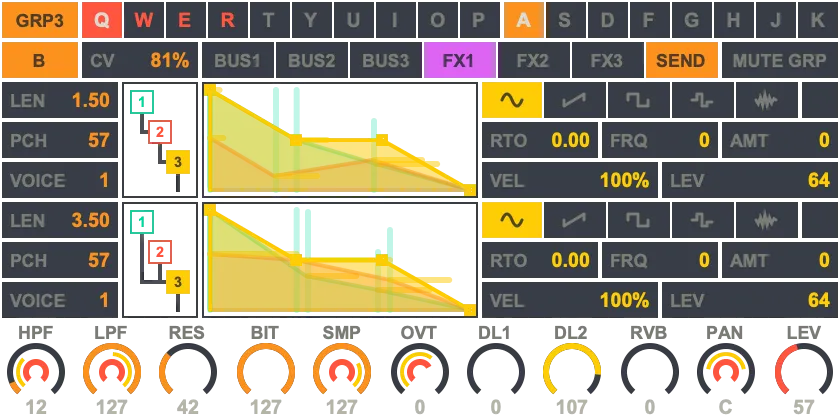Select the S track key
The width and height of the screenshot is (840, 420).
(x=565, y=20)
